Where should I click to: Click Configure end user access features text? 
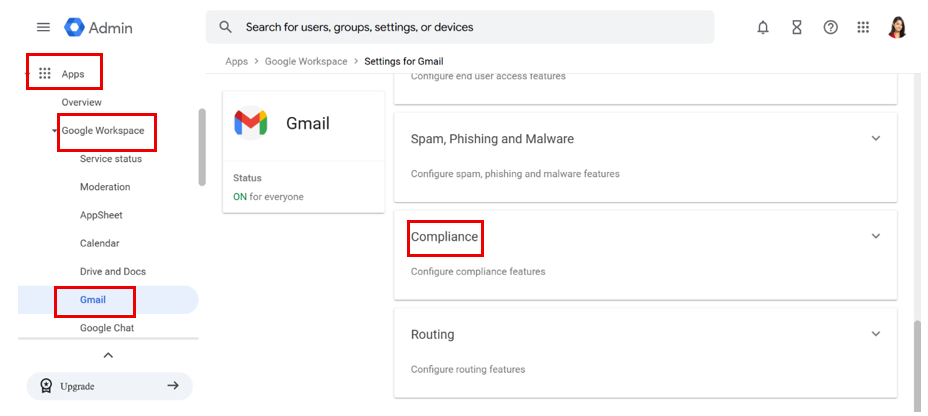[x=488, y=76]
